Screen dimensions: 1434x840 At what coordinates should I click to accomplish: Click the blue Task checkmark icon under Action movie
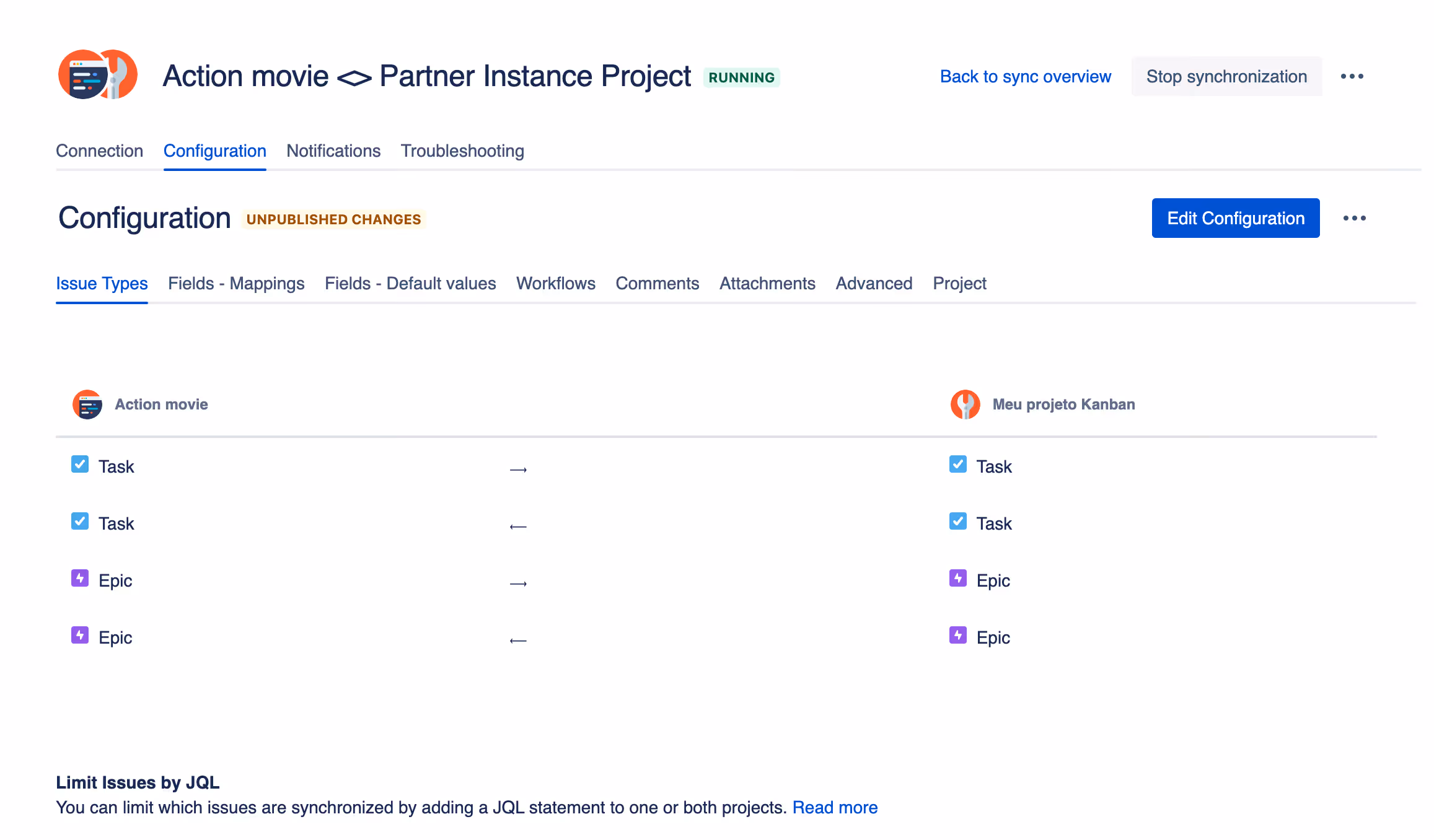click(x=80, y=465)
